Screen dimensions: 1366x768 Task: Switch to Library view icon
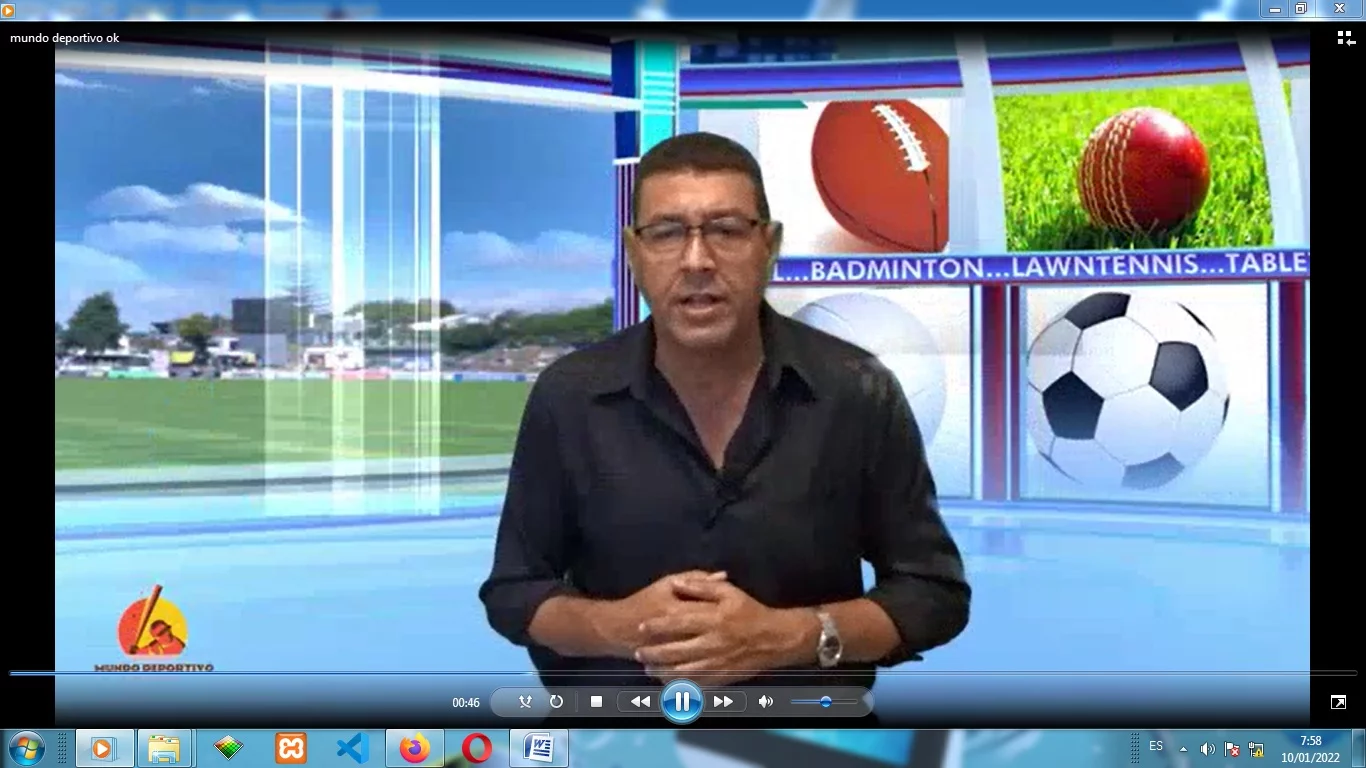[x=1346, y=38]
